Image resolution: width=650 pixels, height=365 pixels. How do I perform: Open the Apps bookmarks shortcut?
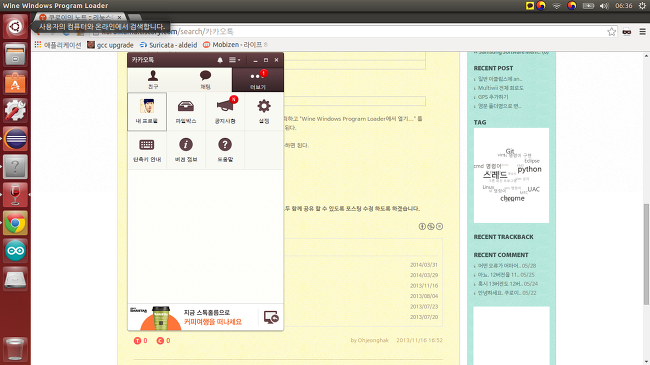pyautogui.click(x=58, y=45)
